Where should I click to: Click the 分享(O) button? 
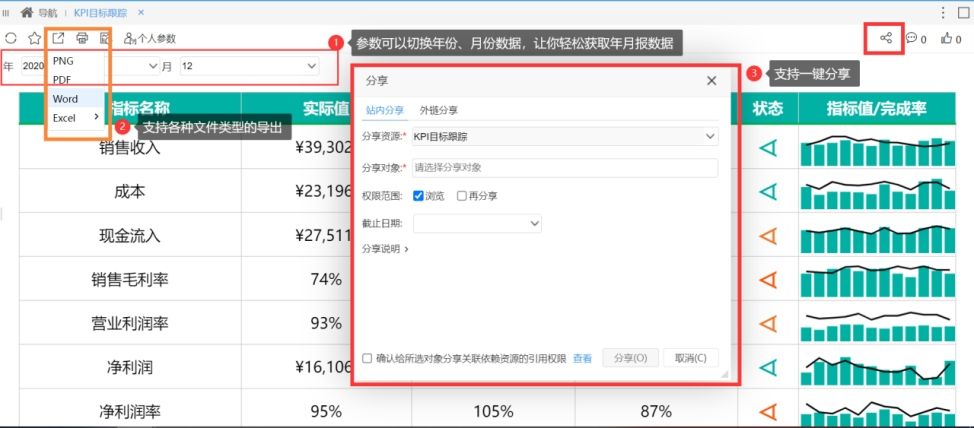pyautogui.click(x=630, y=358)
